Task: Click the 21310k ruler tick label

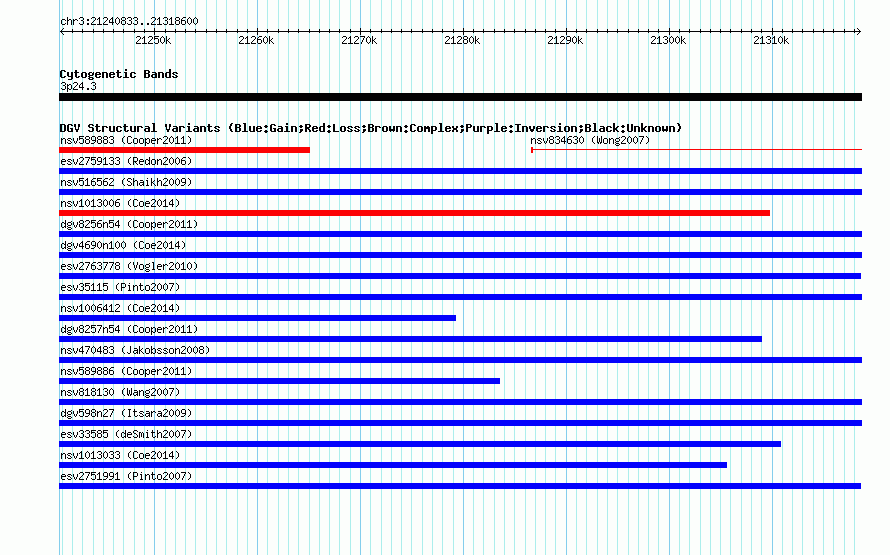Action: (x=771, y=40)
